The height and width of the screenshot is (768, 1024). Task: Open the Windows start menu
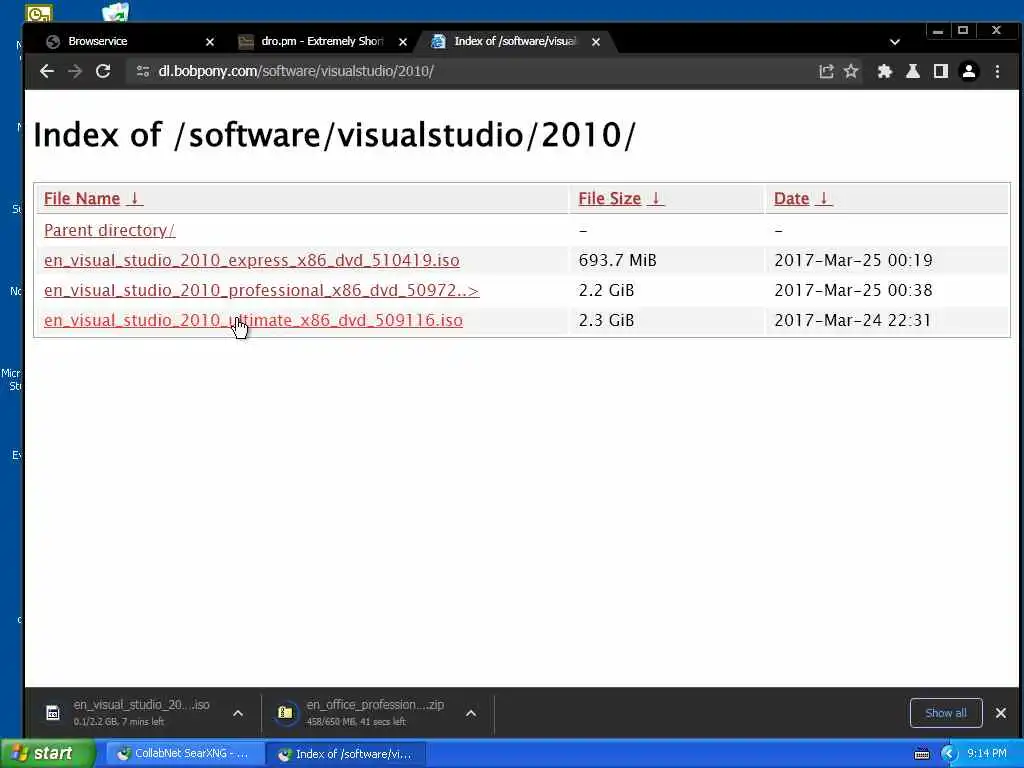(47, 754)
